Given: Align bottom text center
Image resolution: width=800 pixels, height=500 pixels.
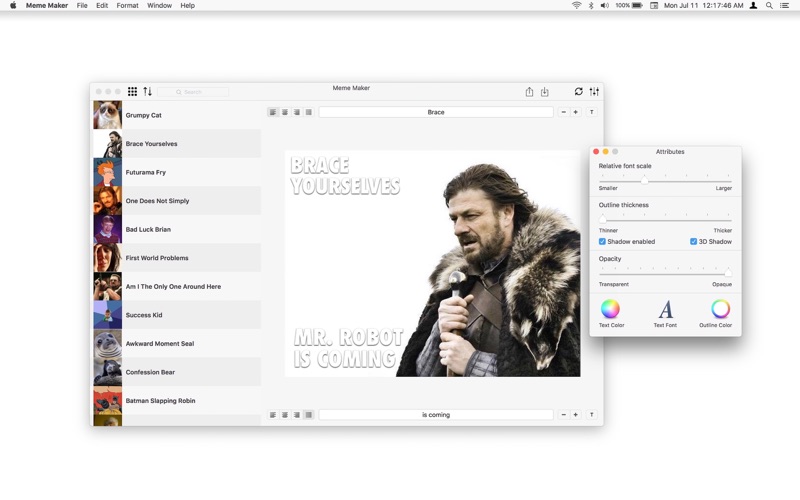Looking at the screenshot, I should click(x=285, y=415).
